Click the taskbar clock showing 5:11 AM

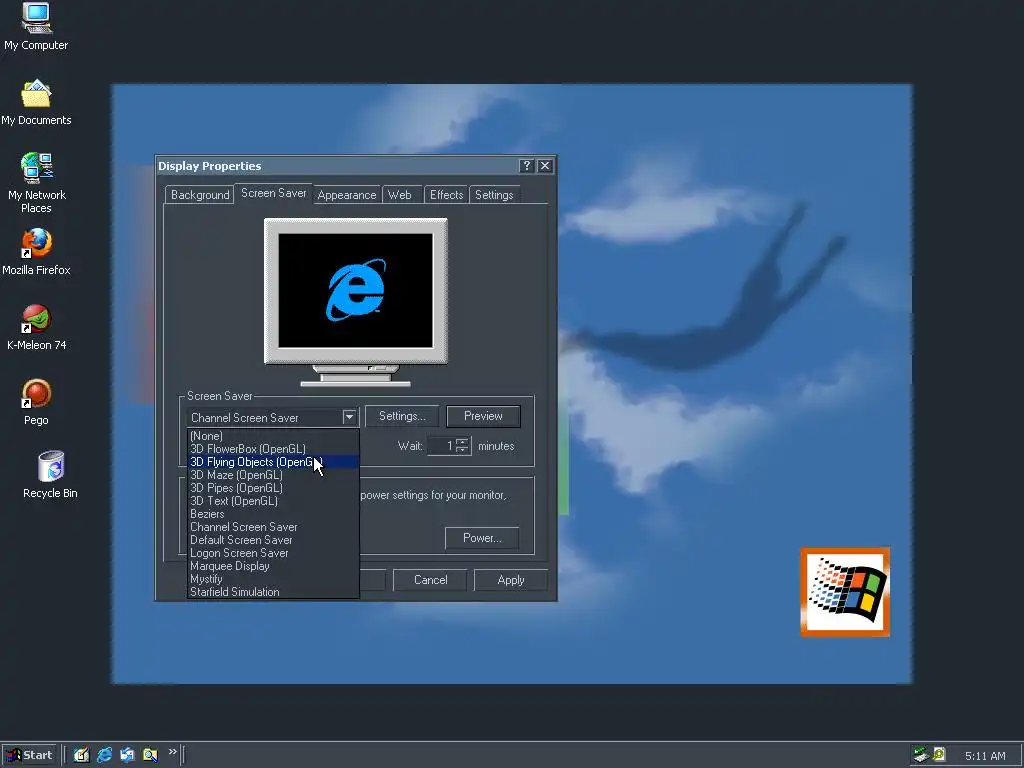click(x=985, y=756)
